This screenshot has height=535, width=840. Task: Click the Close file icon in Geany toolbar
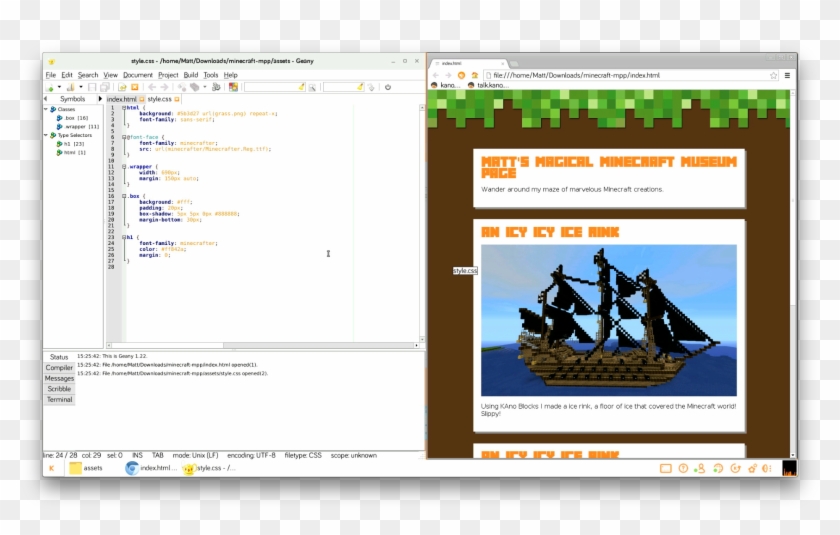point(134,87)
